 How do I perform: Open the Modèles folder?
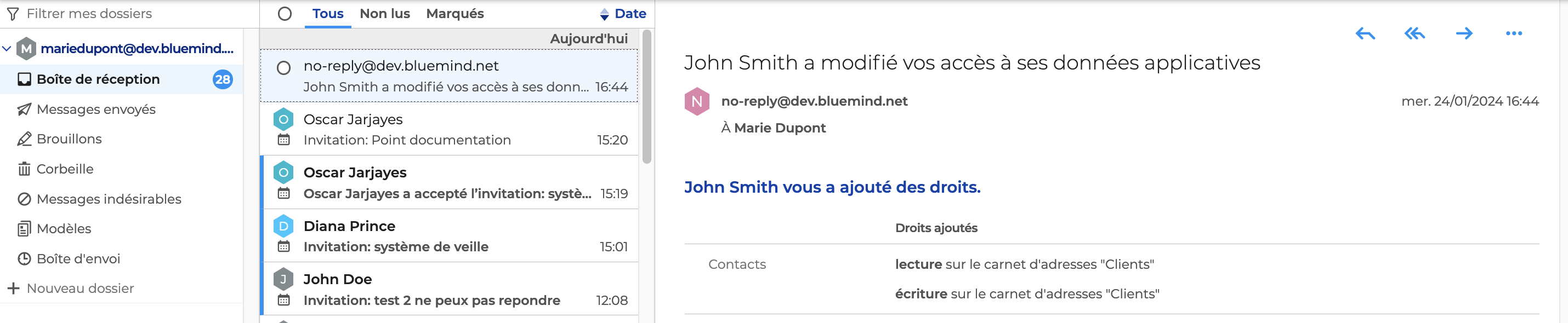click(x=63, y=229)
